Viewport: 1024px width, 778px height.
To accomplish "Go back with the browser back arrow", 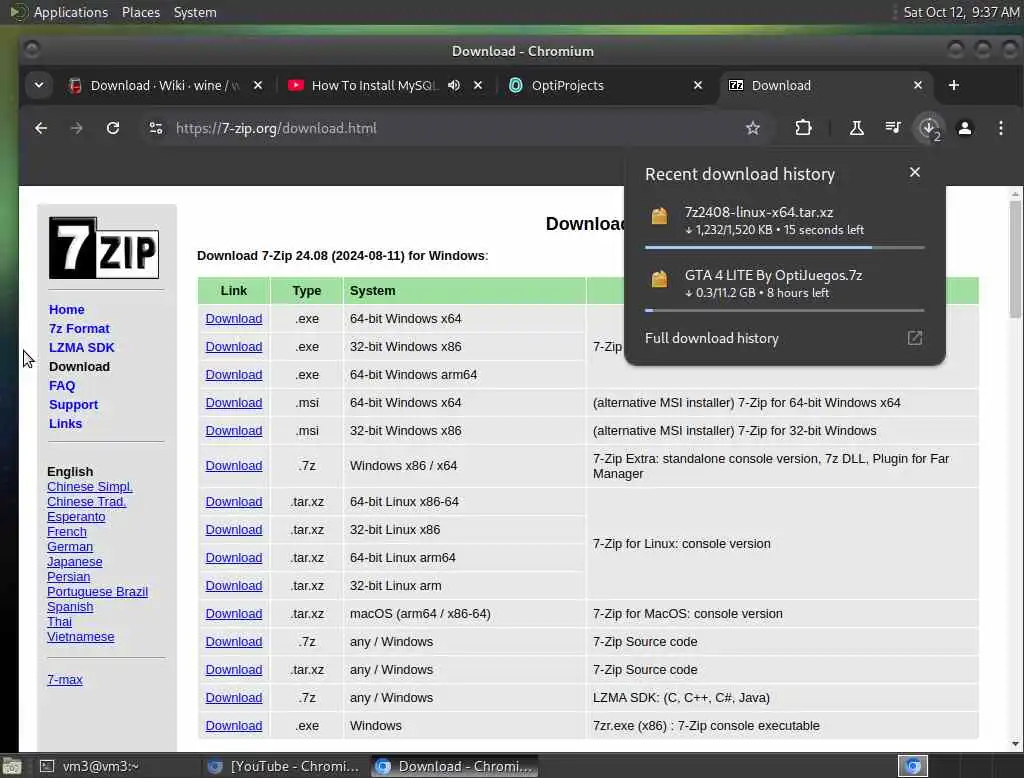I will pos(40,128).
